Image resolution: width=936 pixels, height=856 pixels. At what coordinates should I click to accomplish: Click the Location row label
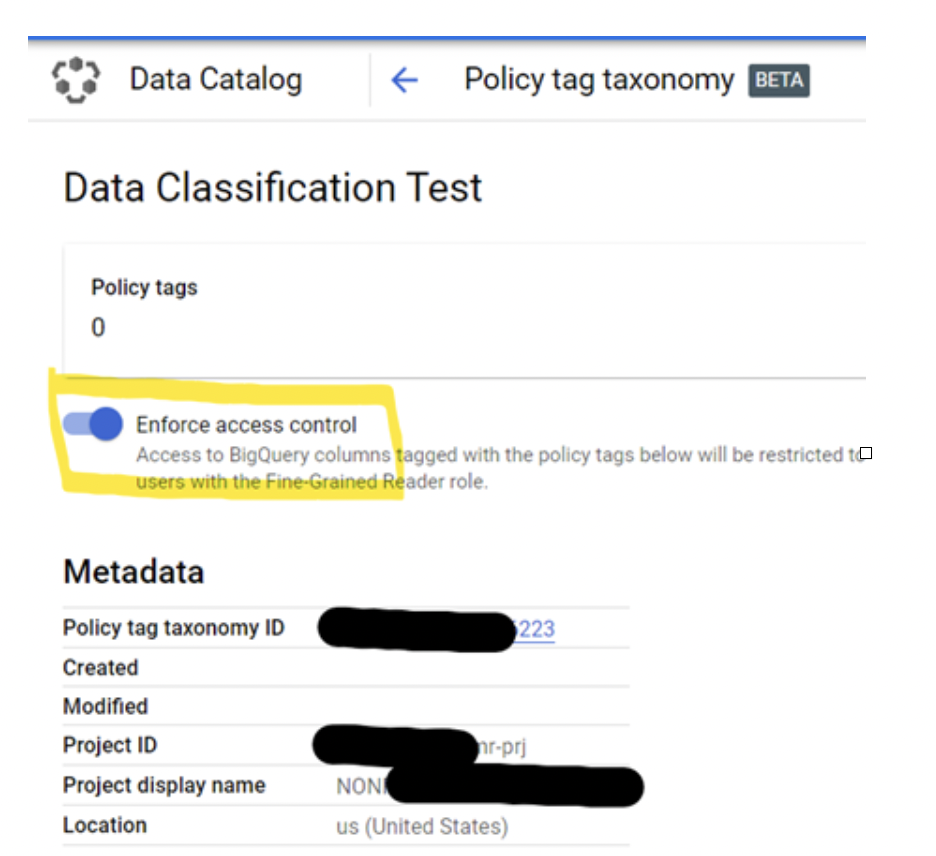click(x=104, y=825)
